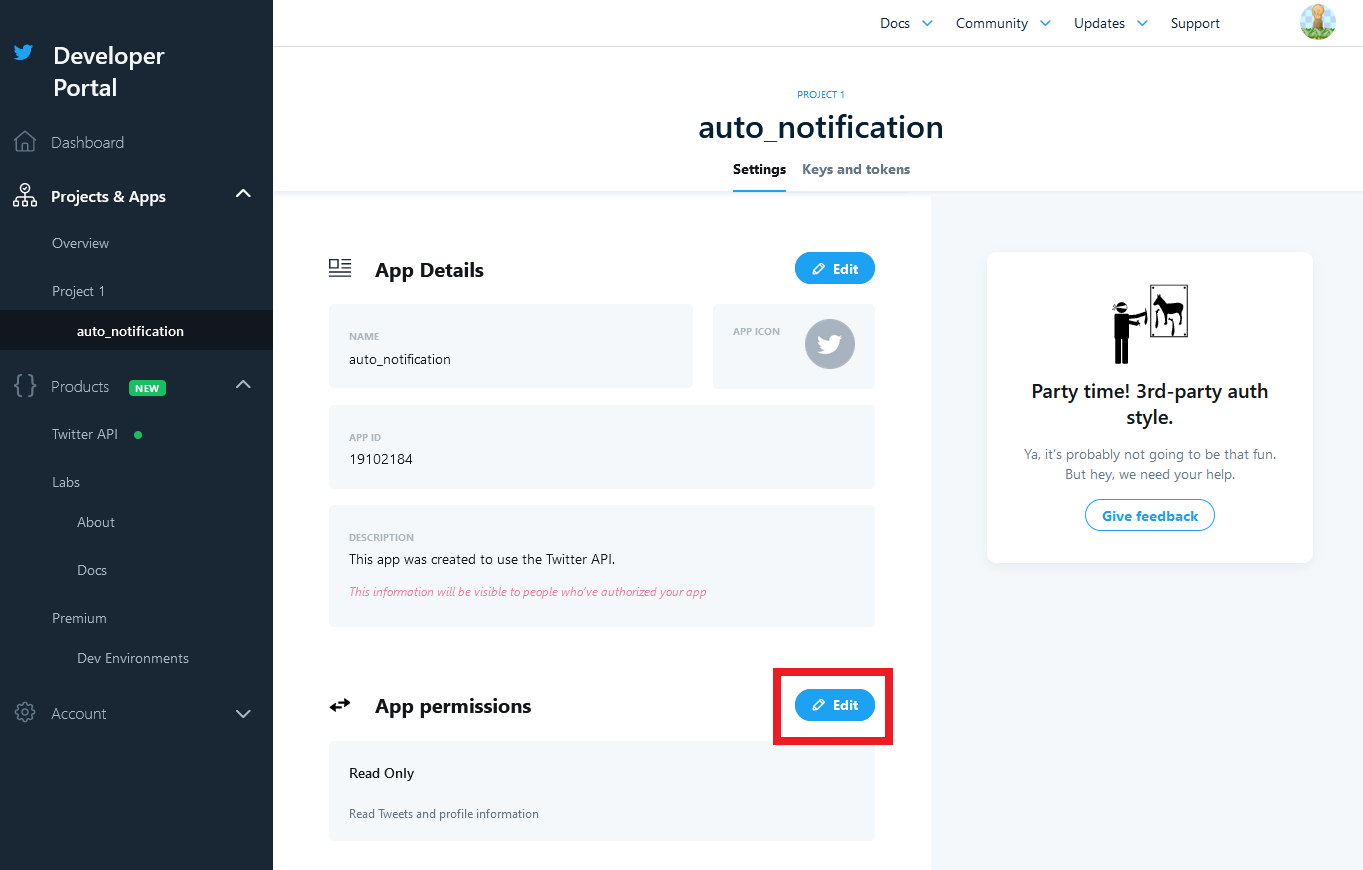Edit the App permissions

pos(835,705)
